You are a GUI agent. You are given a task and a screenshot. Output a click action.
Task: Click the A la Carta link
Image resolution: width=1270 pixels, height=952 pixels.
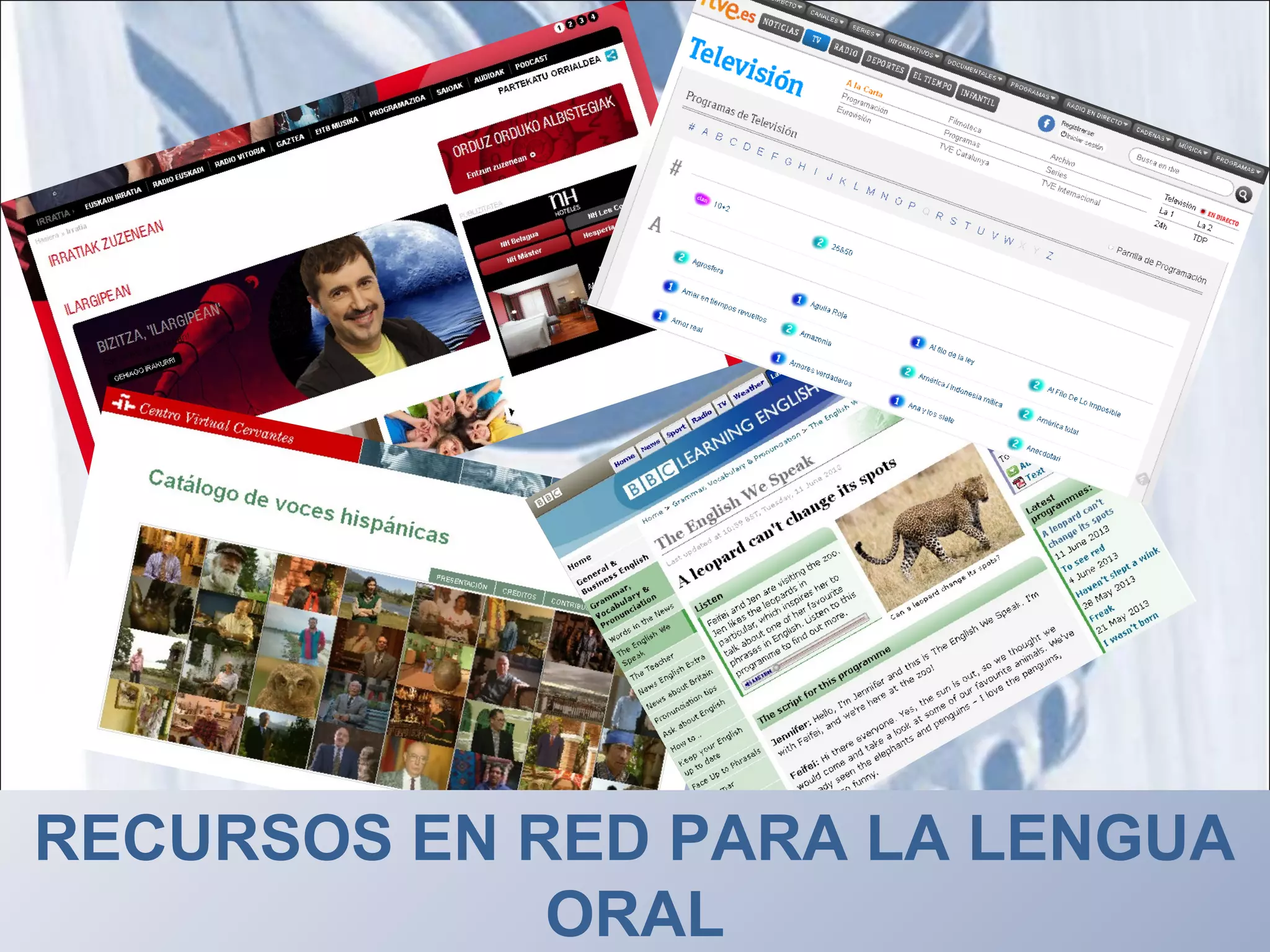[x=864, y=89]
